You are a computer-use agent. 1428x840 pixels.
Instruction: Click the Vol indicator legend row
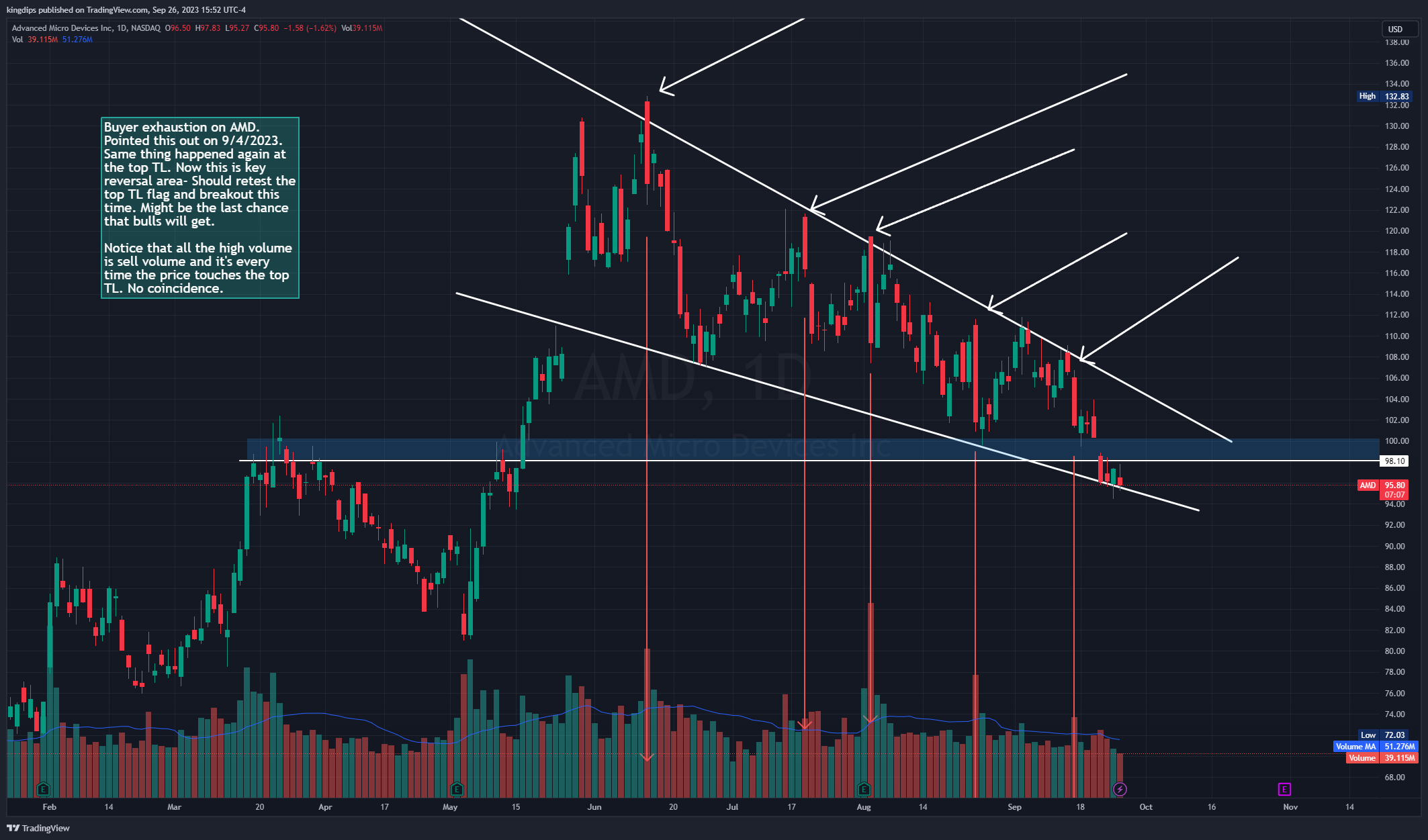(52, 40)
